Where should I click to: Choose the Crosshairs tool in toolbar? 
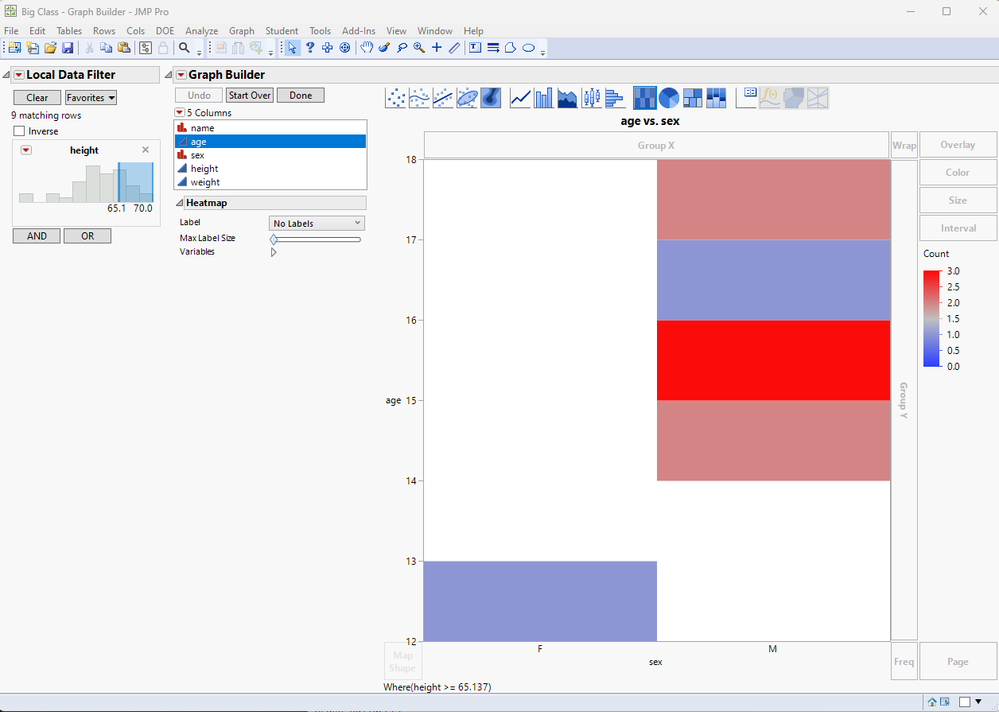coord(436,48)
